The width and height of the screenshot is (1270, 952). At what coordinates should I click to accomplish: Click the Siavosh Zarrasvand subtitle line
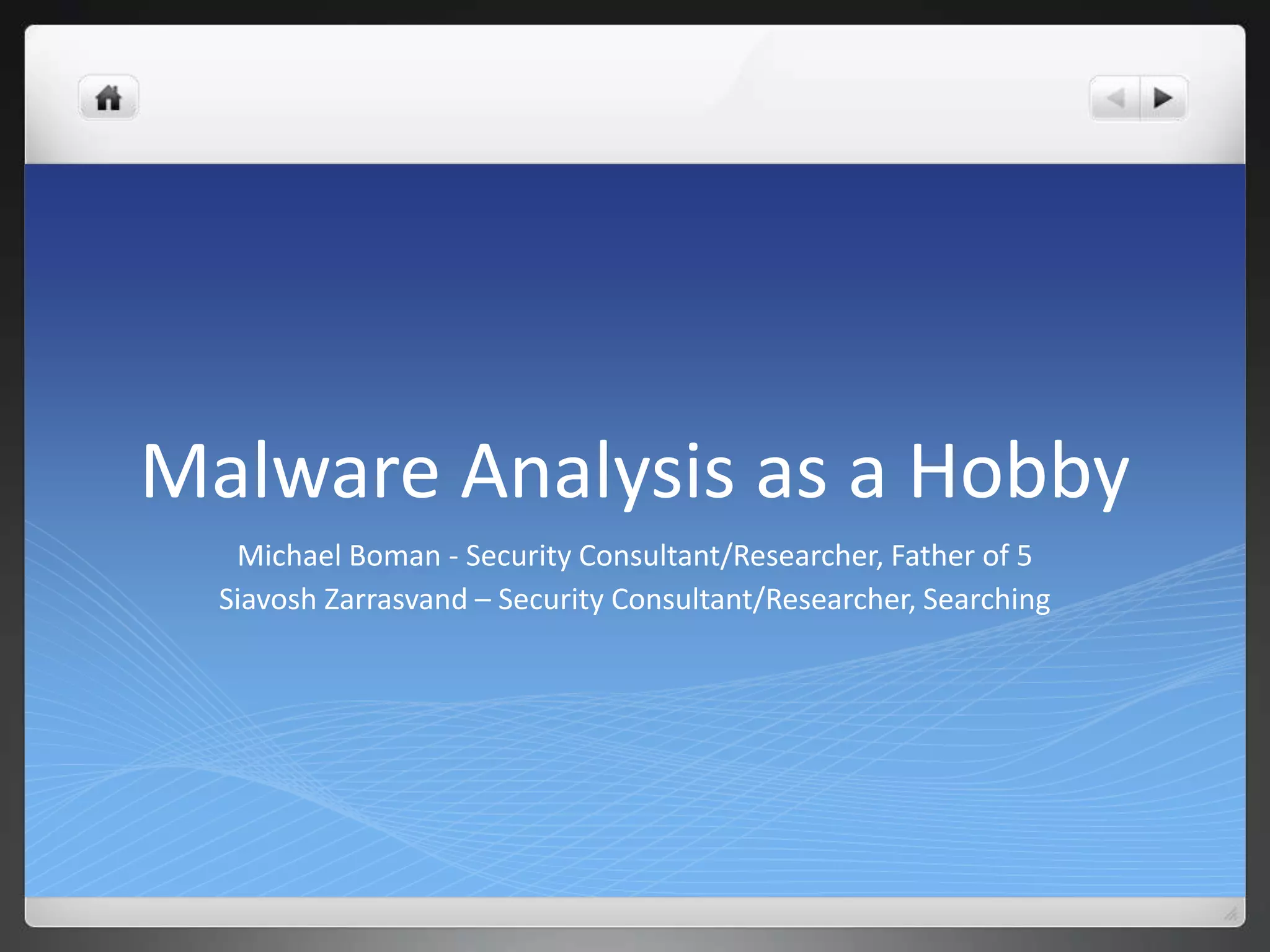click(x=635, y=599)
